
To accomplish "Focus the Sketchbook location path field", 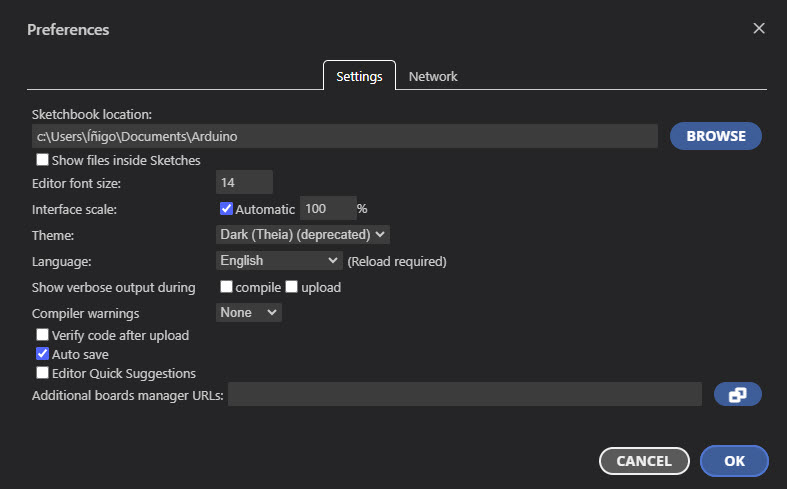I will pos(344,136).
